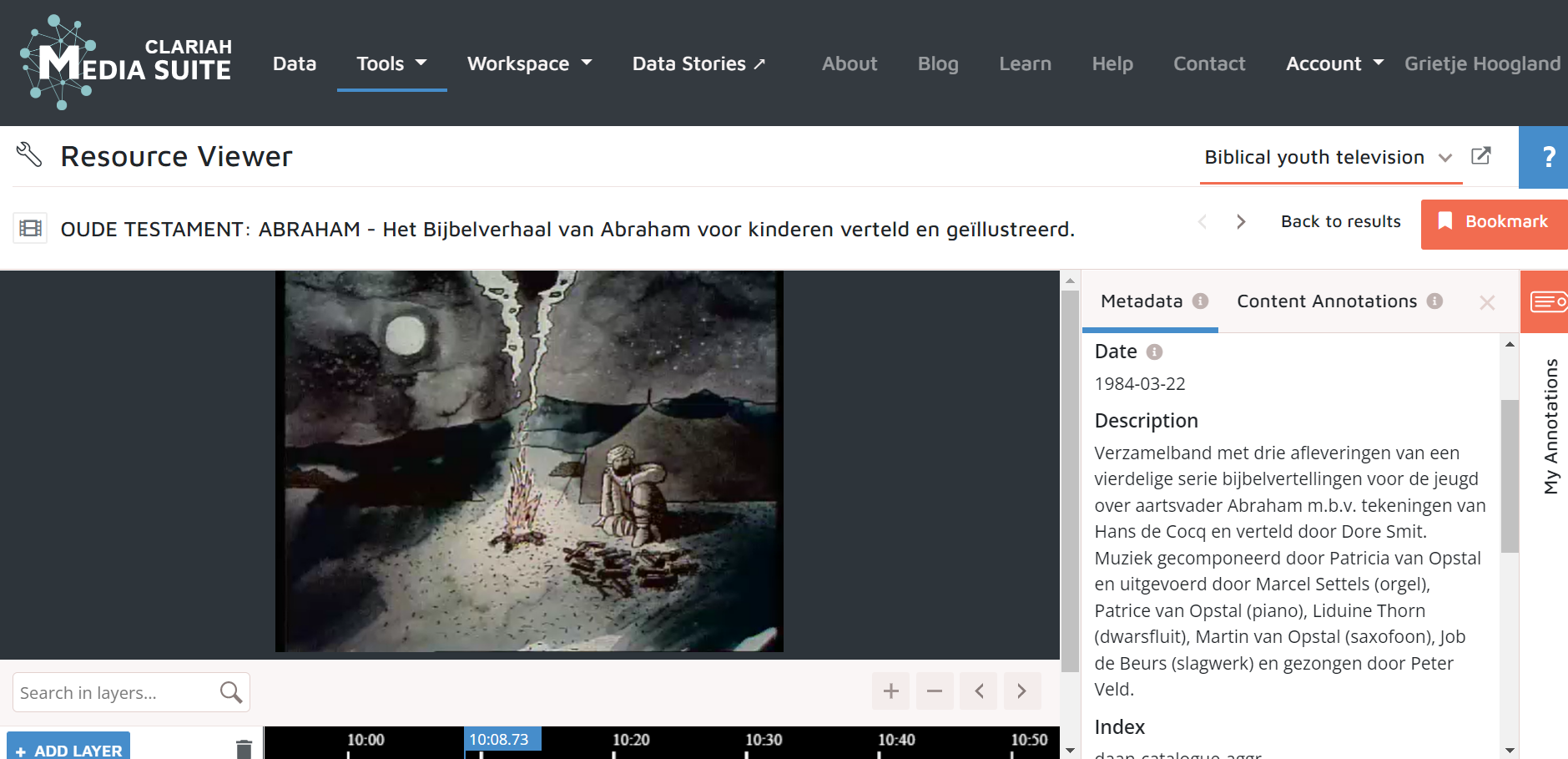Expand the Workspace dropdown menu
The image size is (1568, 759).
point(529,63)
